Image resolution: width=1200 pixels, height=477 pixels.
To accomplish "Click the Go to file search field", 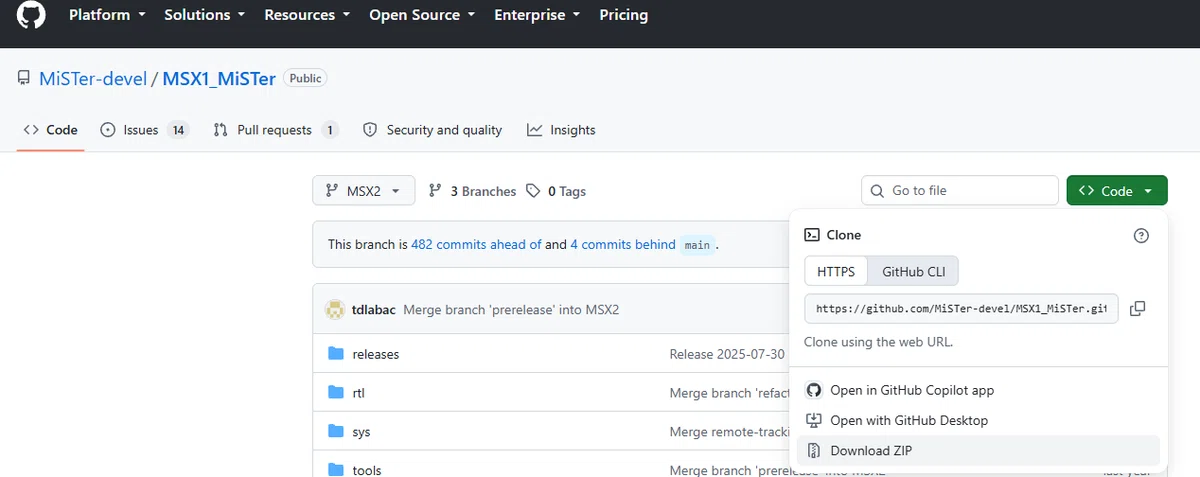I will (x=960, y=191).
